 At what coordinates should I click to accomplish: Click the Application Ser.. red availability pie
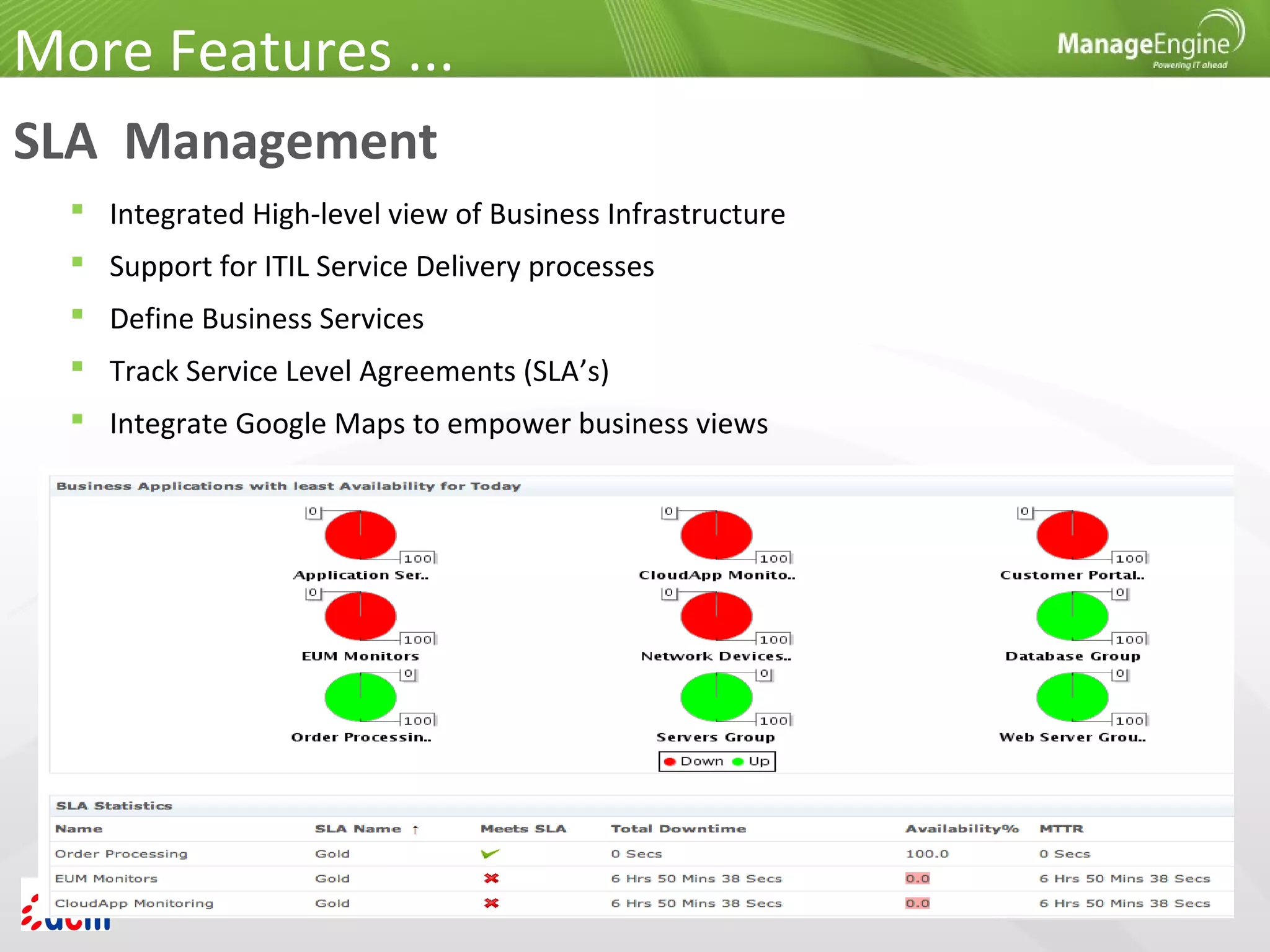[x=360, y=535]
